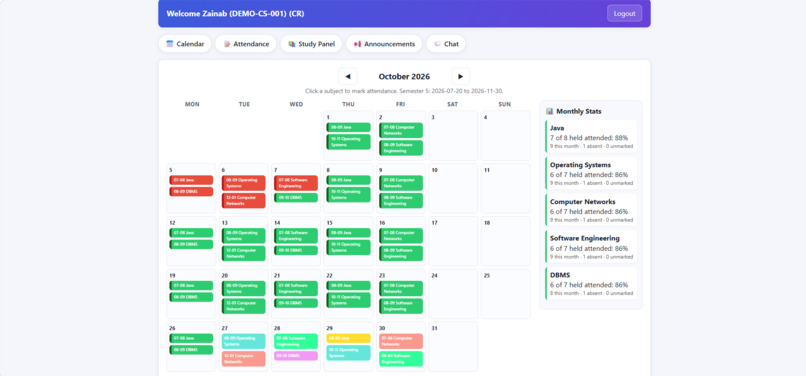Click the calendar icon in Calendar tab

170,44
